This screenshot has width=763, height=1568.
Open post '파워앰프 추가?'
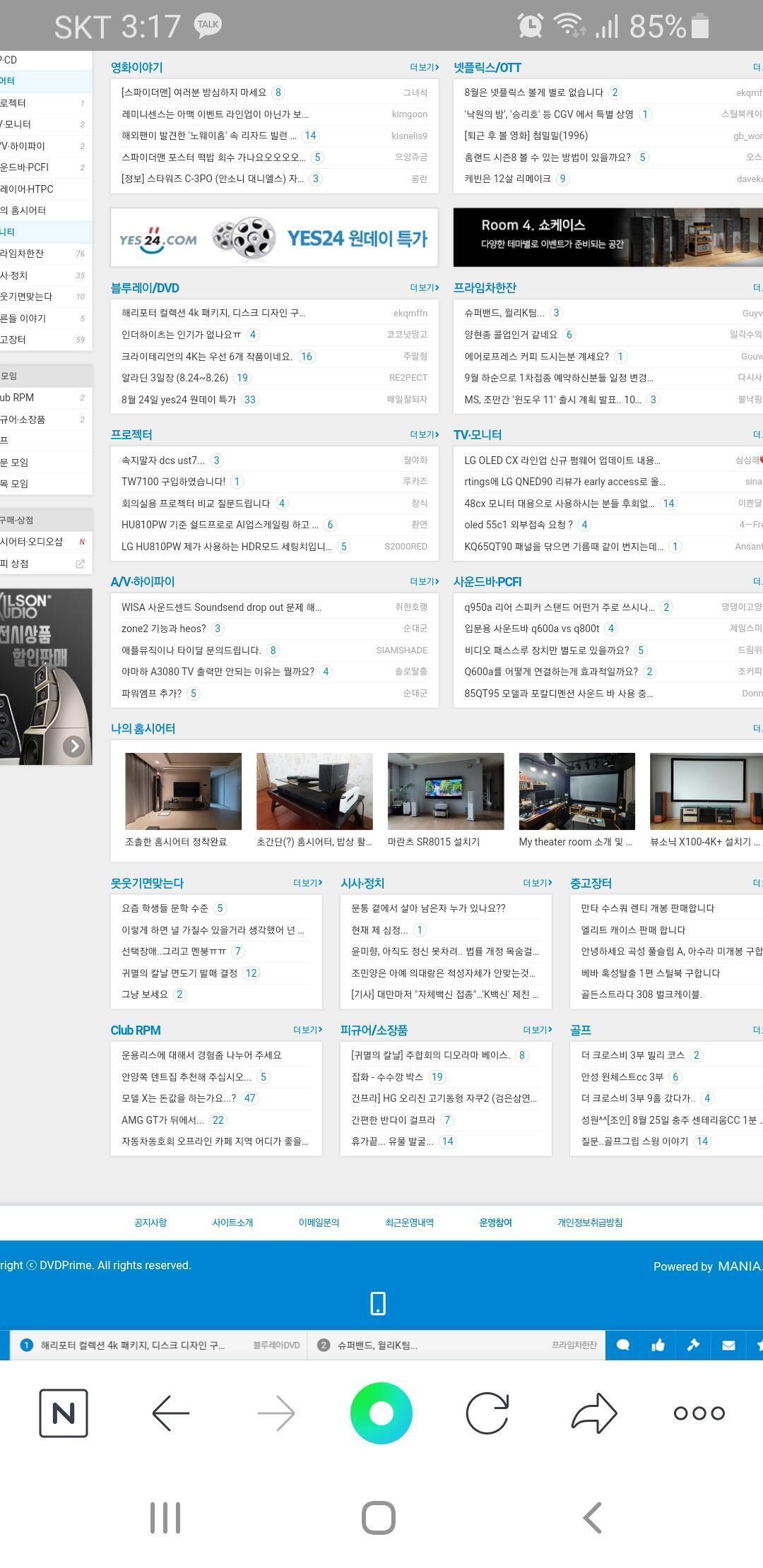click(x=152, y=694)
